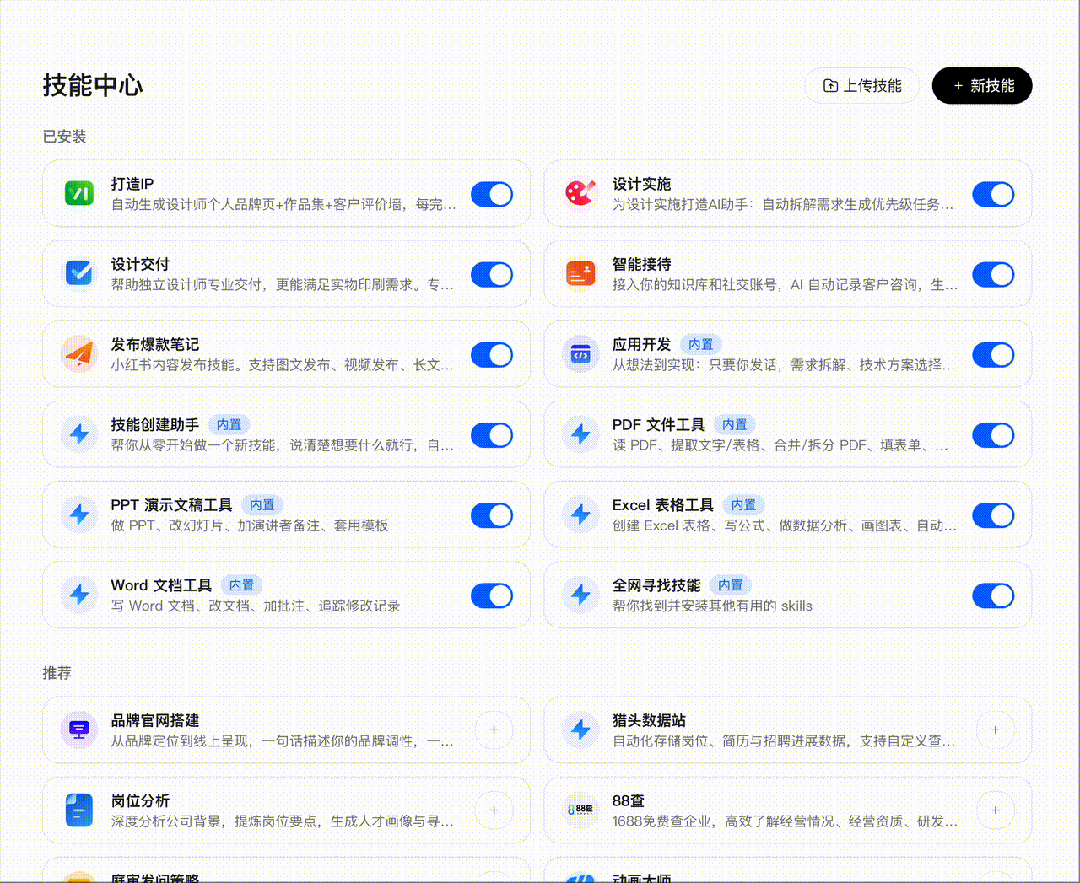Select the 品牌官网搭建 monitor icon
The width and height of the screenshot is (1080, 883).
78,730
